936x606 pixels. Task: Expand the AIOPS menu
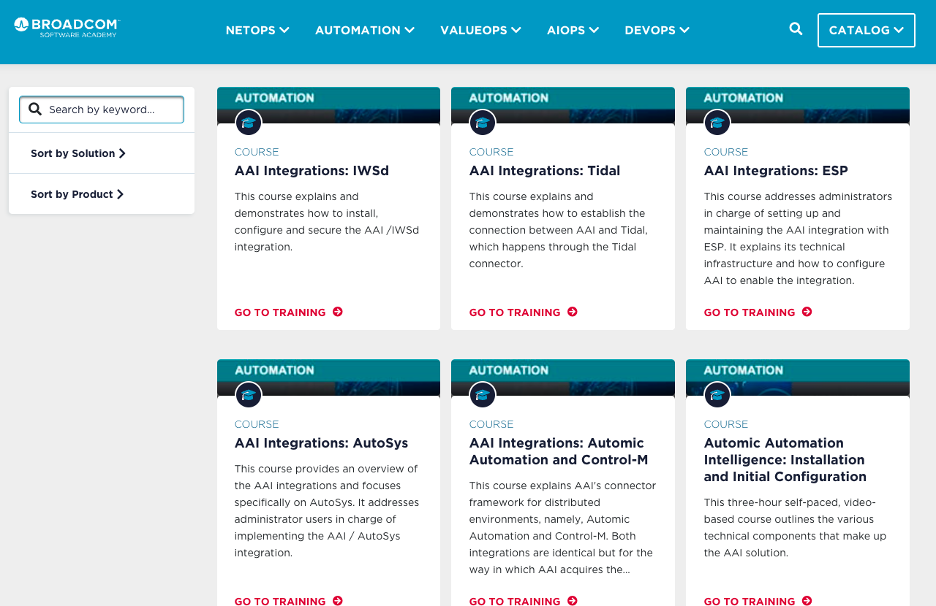tap(573, 30)
